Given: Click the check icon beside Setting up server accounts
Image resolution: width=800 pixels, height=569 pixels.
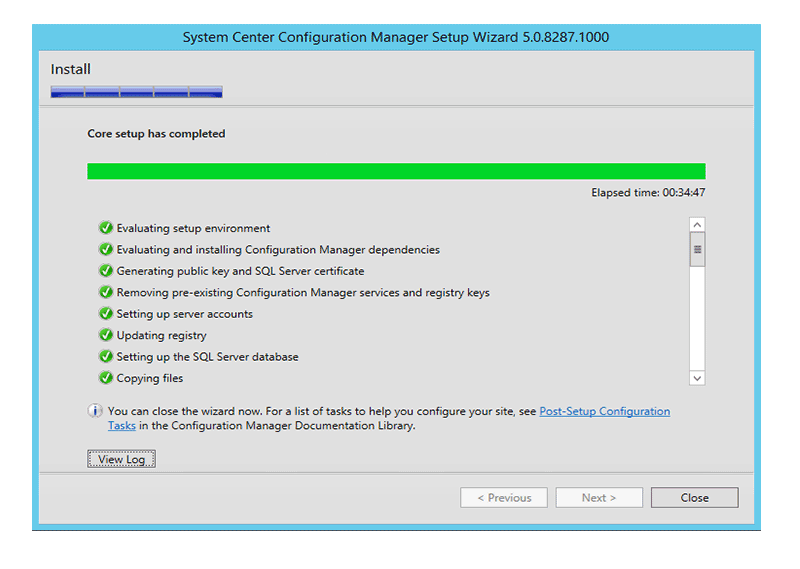Looking at the screenshot, I should [106, 313].
